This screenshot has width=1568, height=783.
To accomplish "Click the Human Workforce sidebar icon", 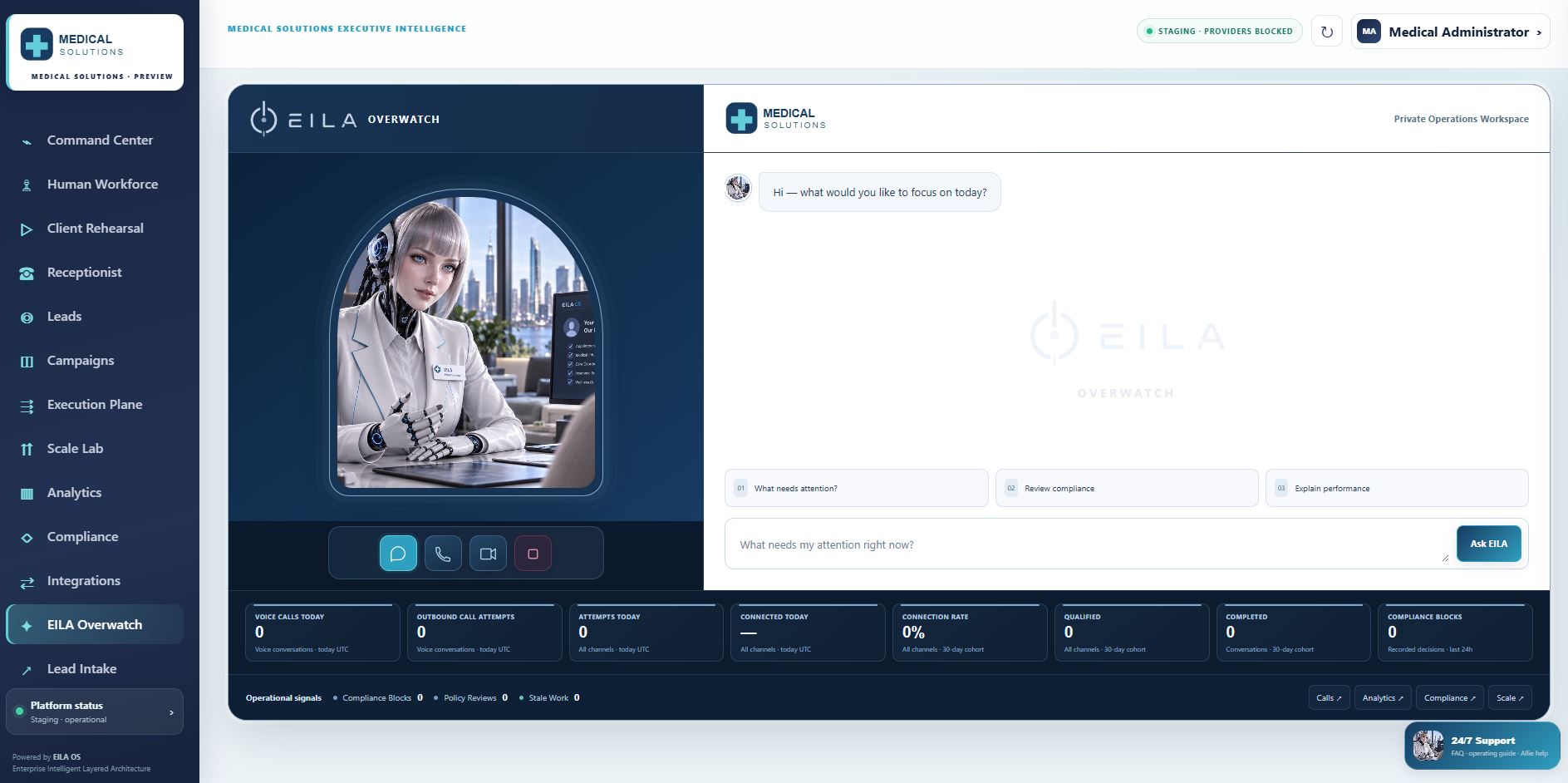I will point(27,185).
